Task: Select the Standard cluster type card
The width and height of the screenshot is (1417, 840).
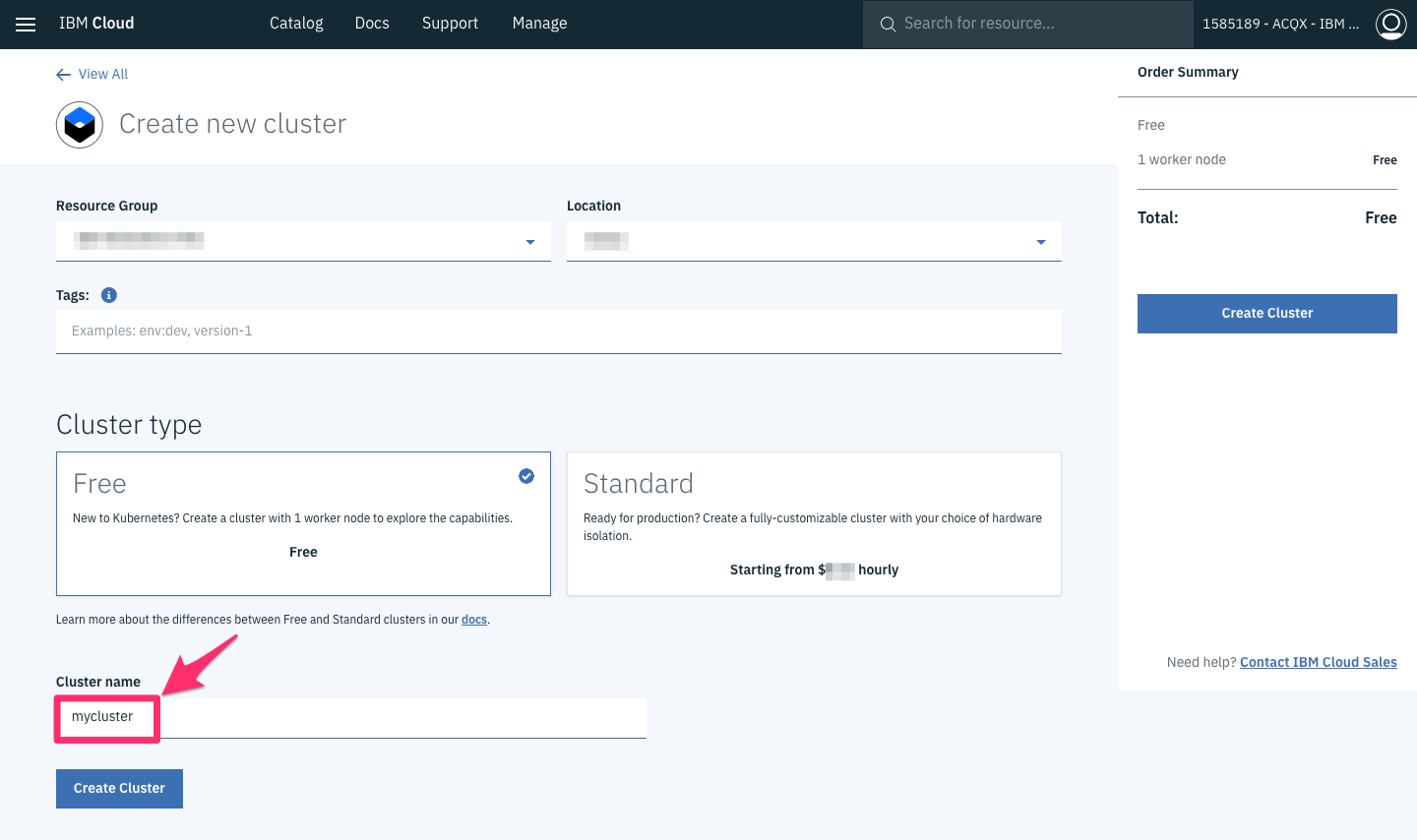Action: (814, 523)
